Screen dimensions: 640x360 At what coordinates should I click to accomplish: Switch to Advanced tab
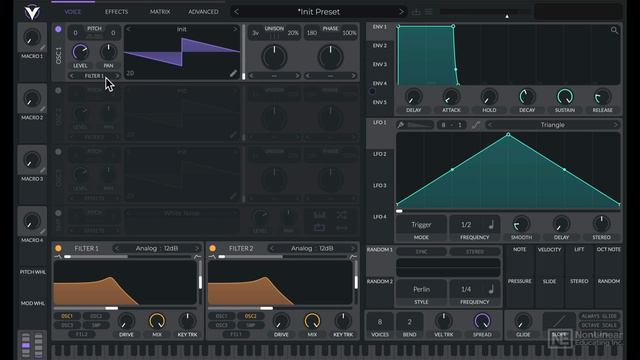[x=203, y=12]
